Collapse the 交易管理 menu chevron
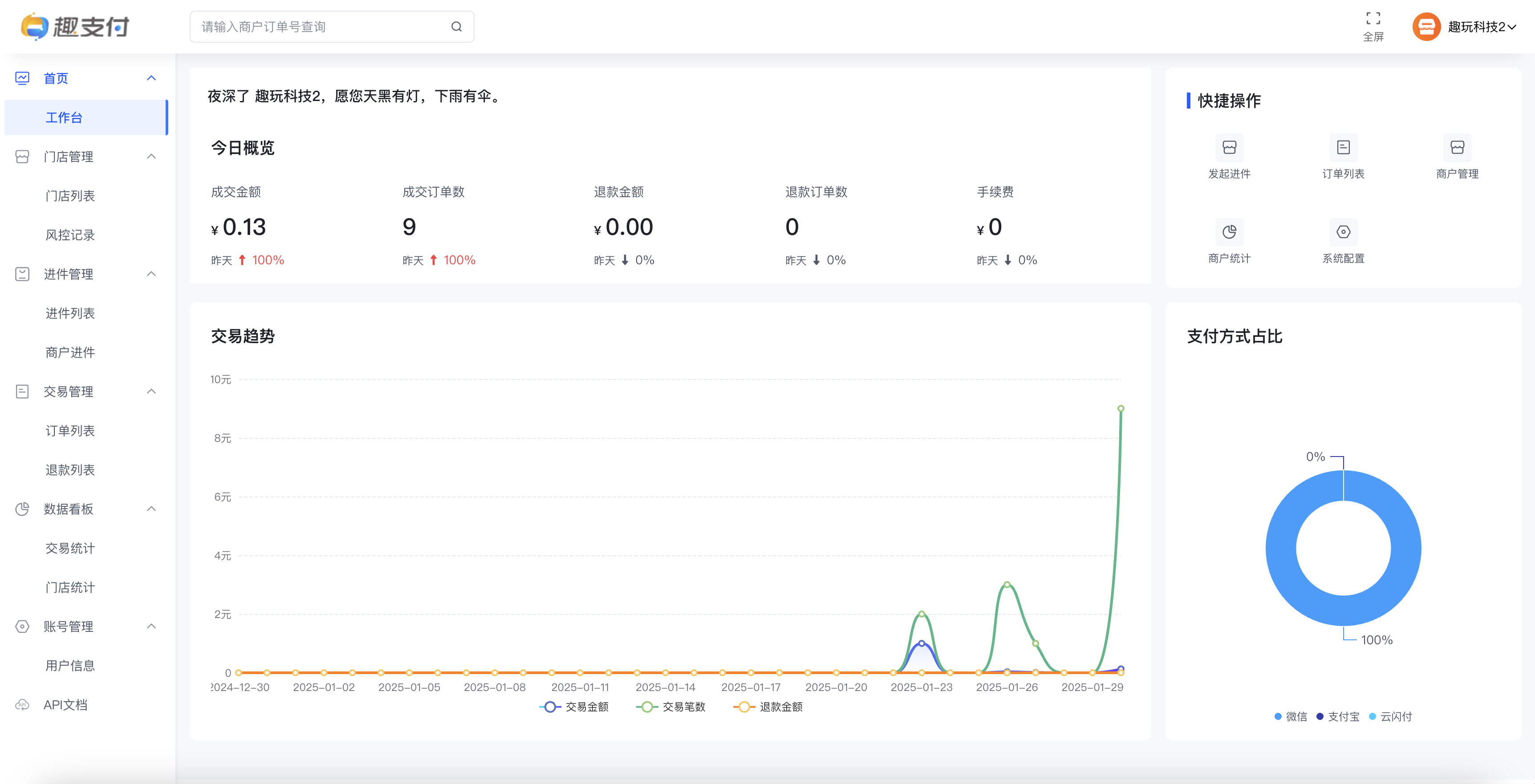The height and width of the screenshot is (784, 1535). coord(151,392)
